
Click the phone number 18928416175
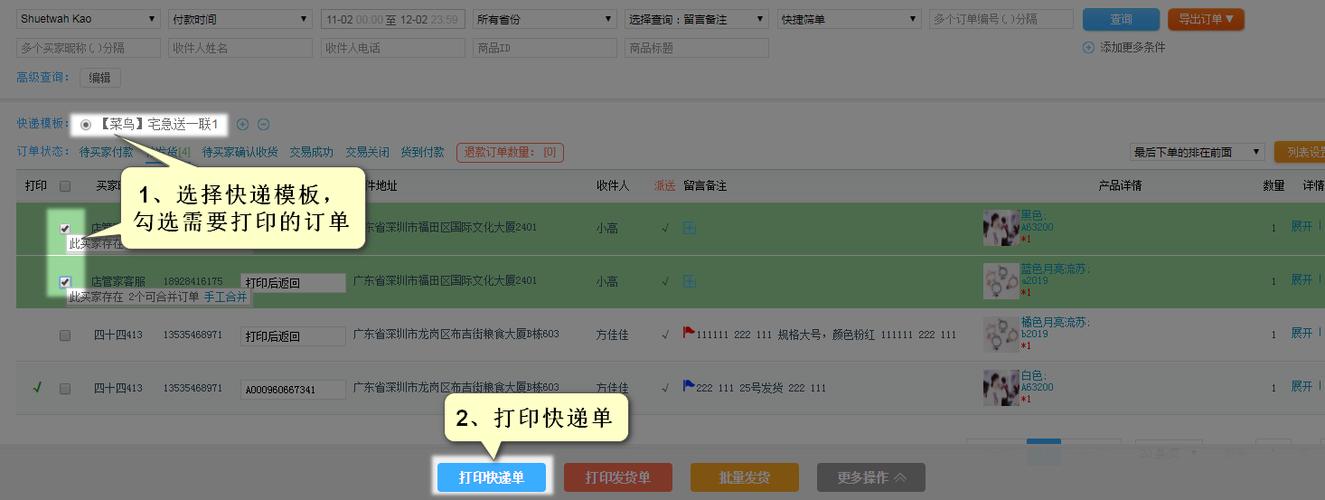(193, 282)
